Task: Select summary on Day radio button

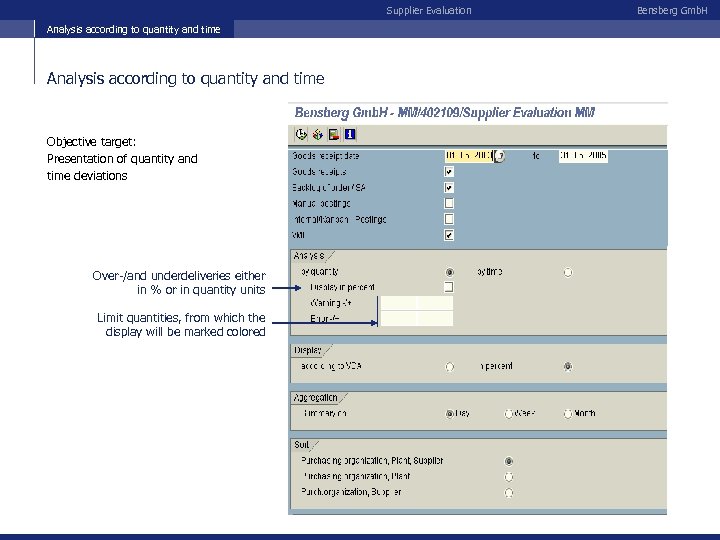Action: [x=450, y=414]
